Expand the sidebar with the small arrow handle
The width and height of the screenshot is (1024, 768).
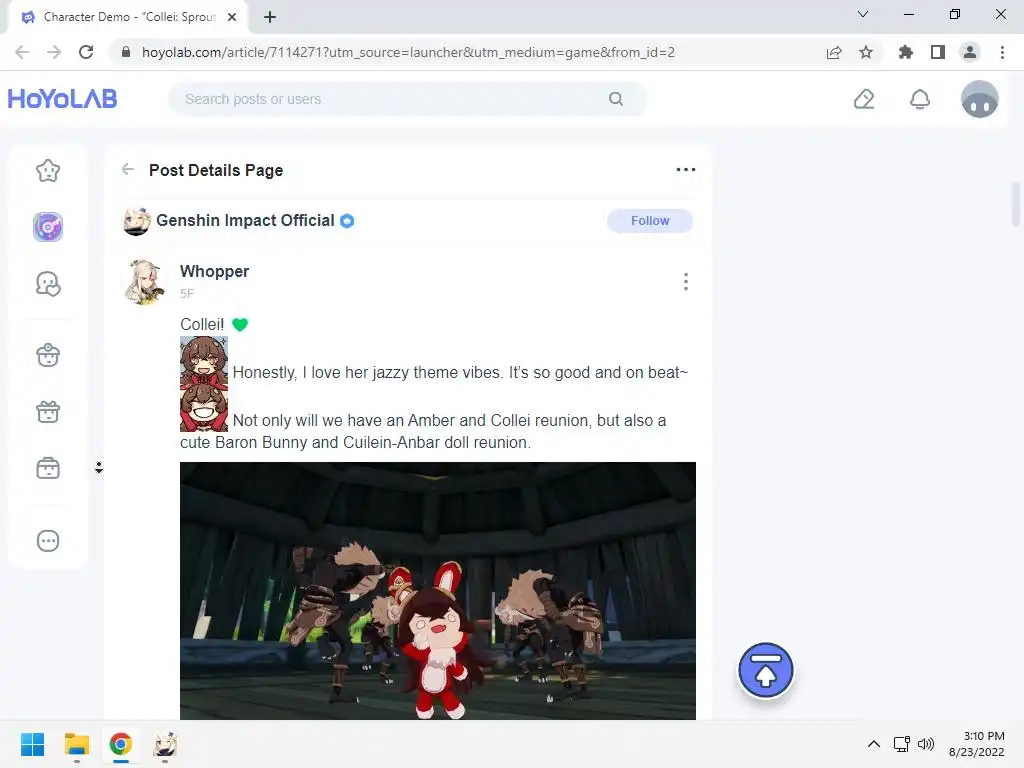(x=99, y=468)
